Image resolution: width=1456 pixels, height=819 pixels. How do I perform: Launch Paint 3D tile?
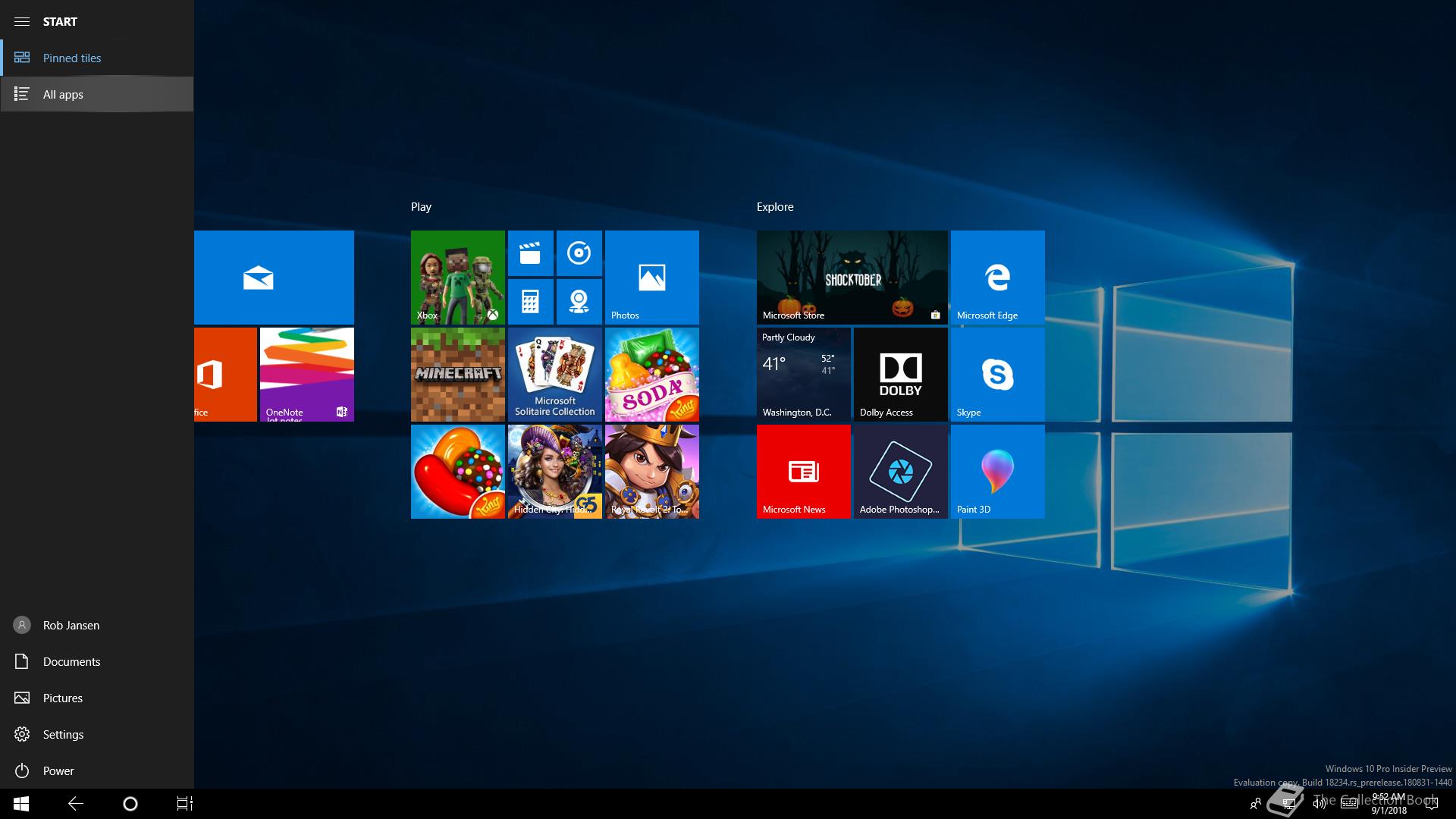point(997,472)
